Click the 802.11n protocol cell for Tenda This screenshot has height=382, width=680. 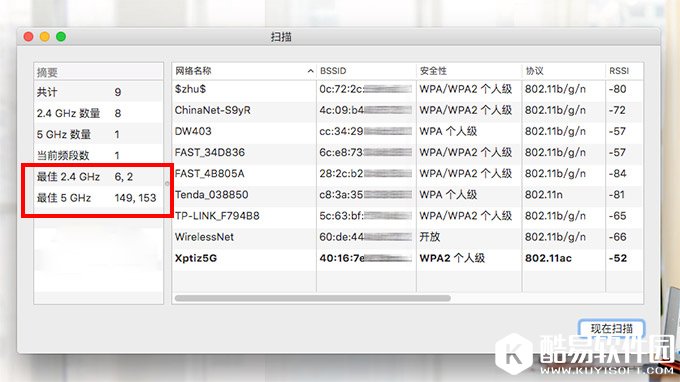(x=544, y=195)
